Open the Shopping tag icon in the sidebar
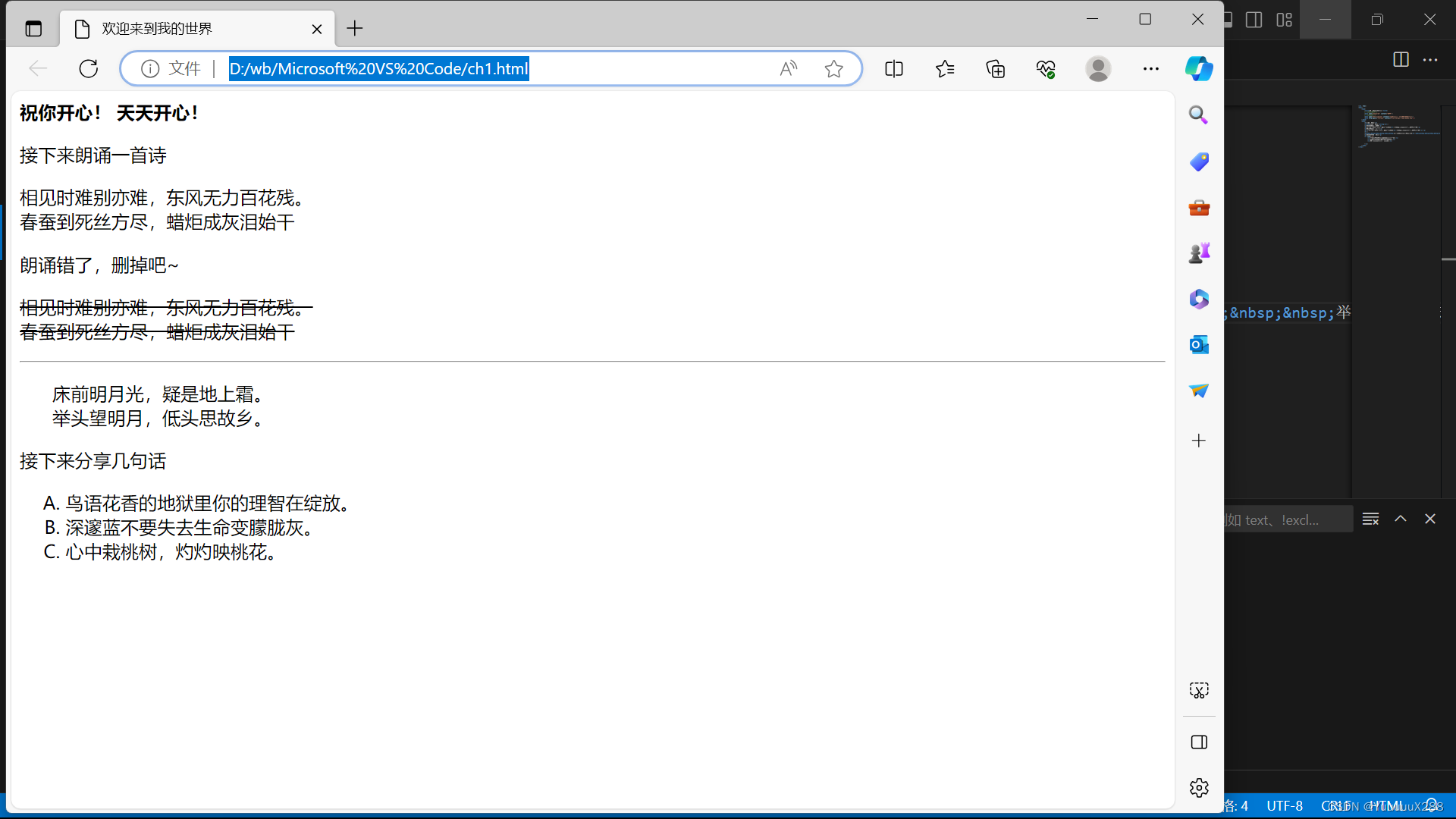1456x819 pixels. (x=1198, y=162)
